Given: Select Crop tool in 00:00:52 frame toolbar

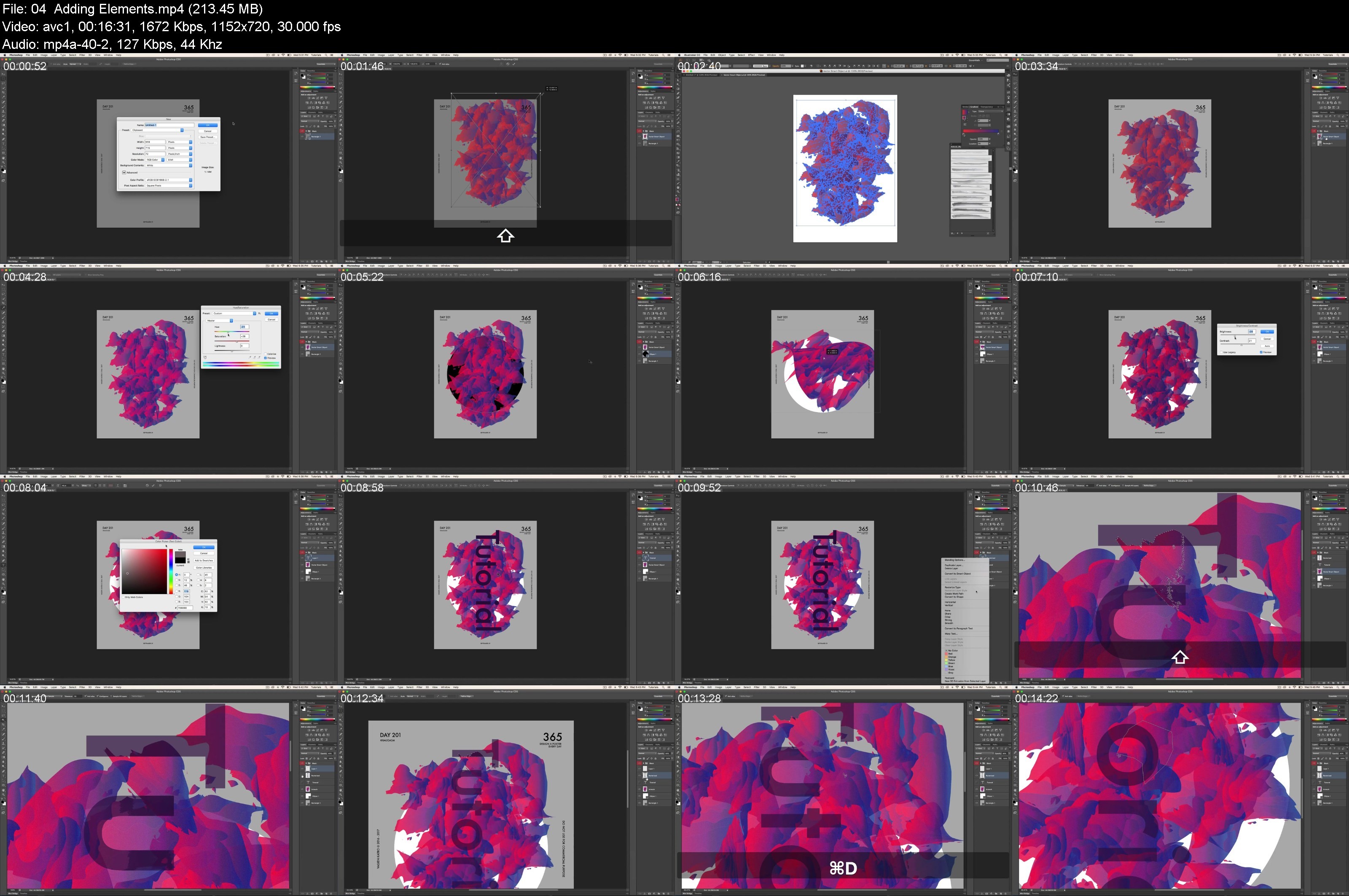Looking at the screenshot, I should (3, 93).
